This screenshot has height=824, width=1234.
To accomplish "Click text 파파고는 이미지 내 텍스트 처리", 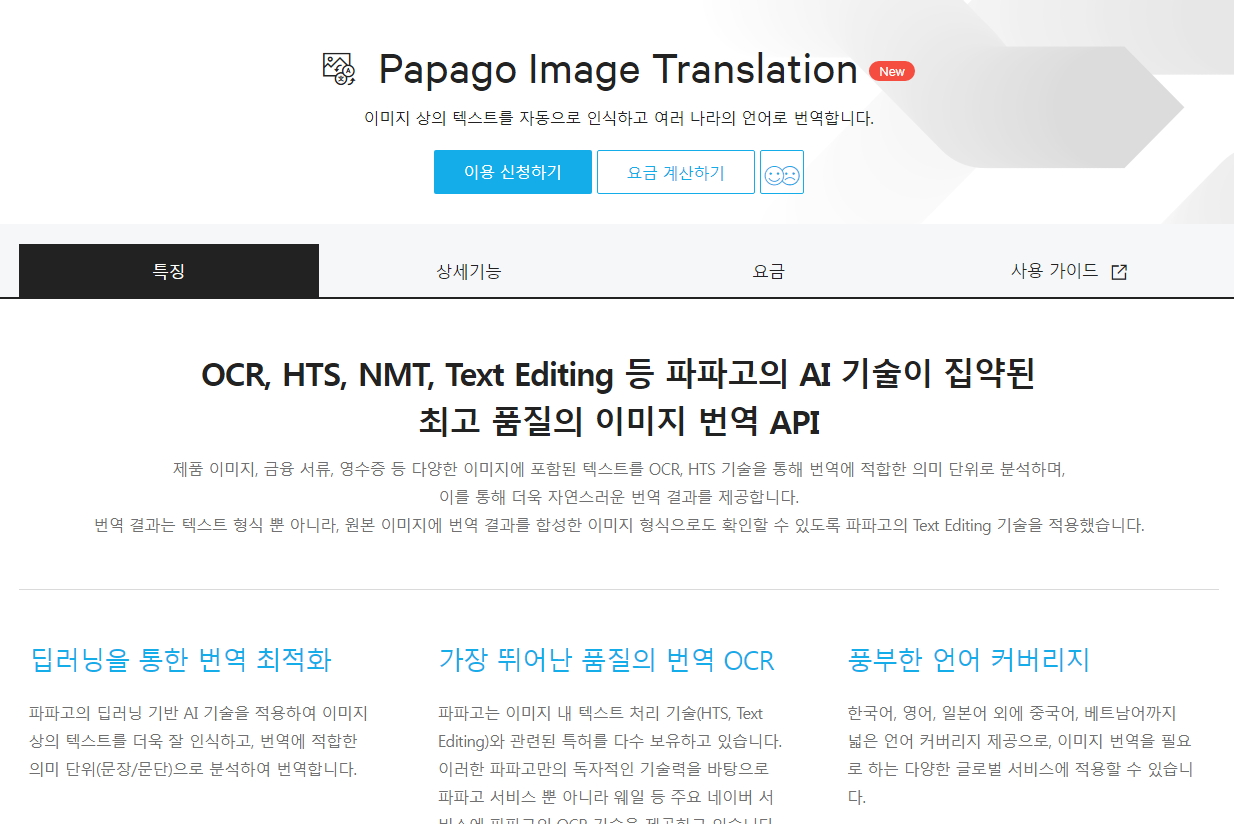I will click(601, 713).
